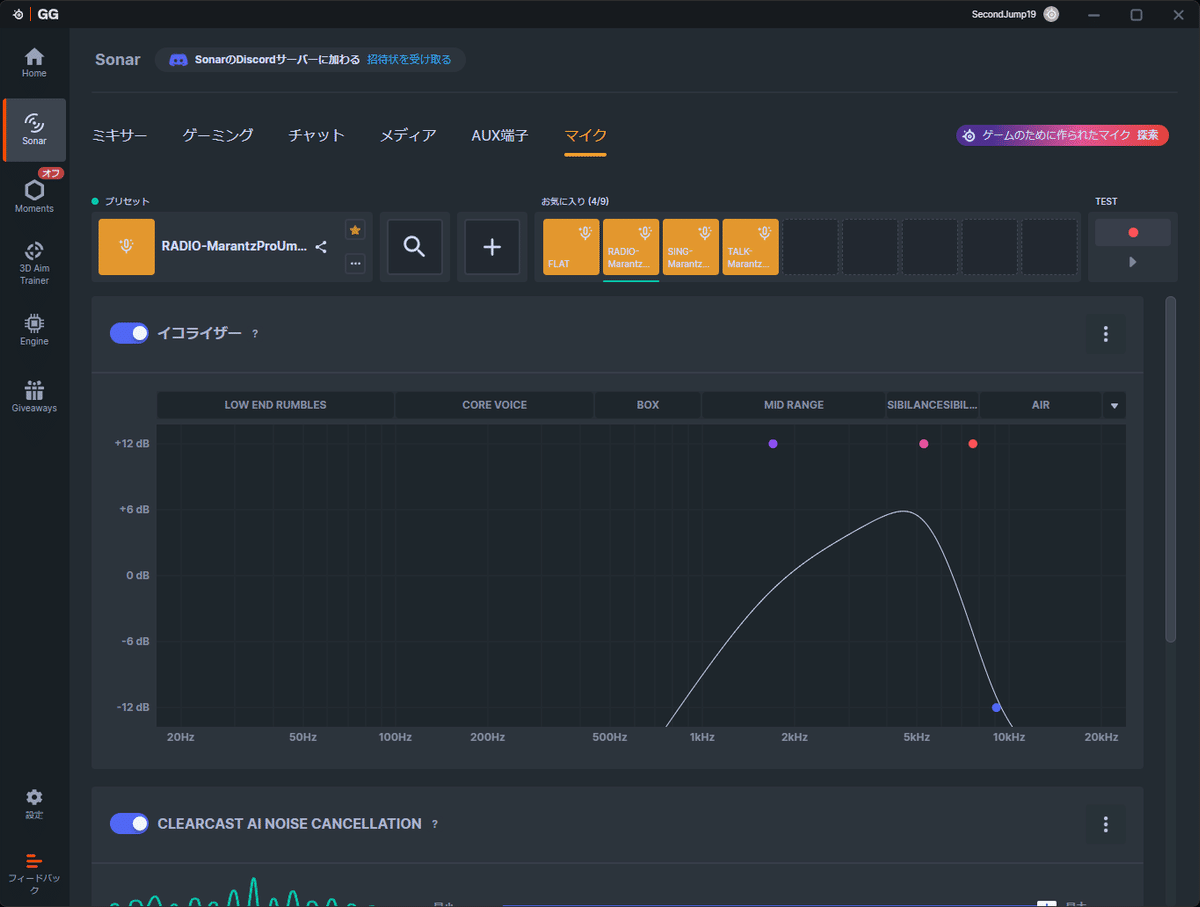Switch to the ミキサー tab

pyautogui.click(x=119, y=136)
